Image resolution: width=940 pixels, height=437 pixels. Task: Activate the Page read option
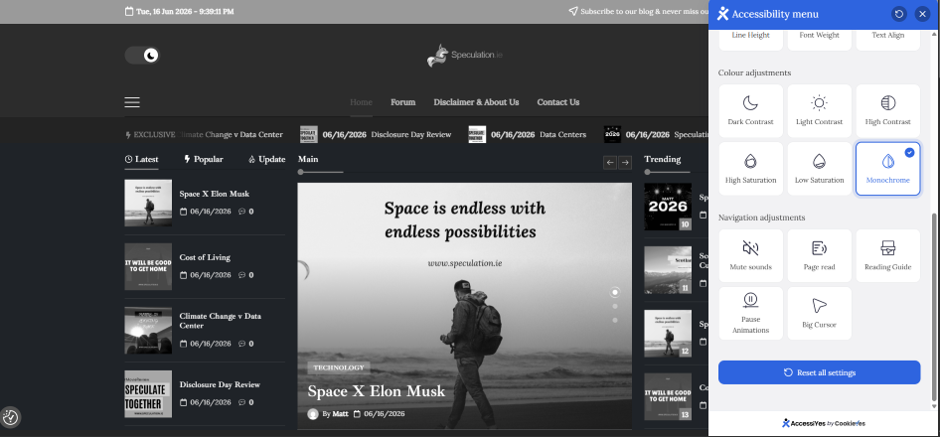point(819,255)
